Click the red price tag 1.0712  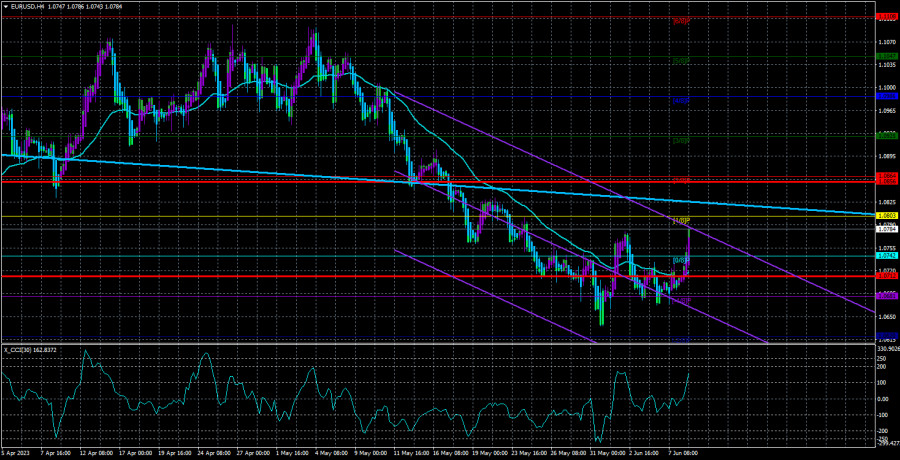pyautogui.click(x=887, y=276)
